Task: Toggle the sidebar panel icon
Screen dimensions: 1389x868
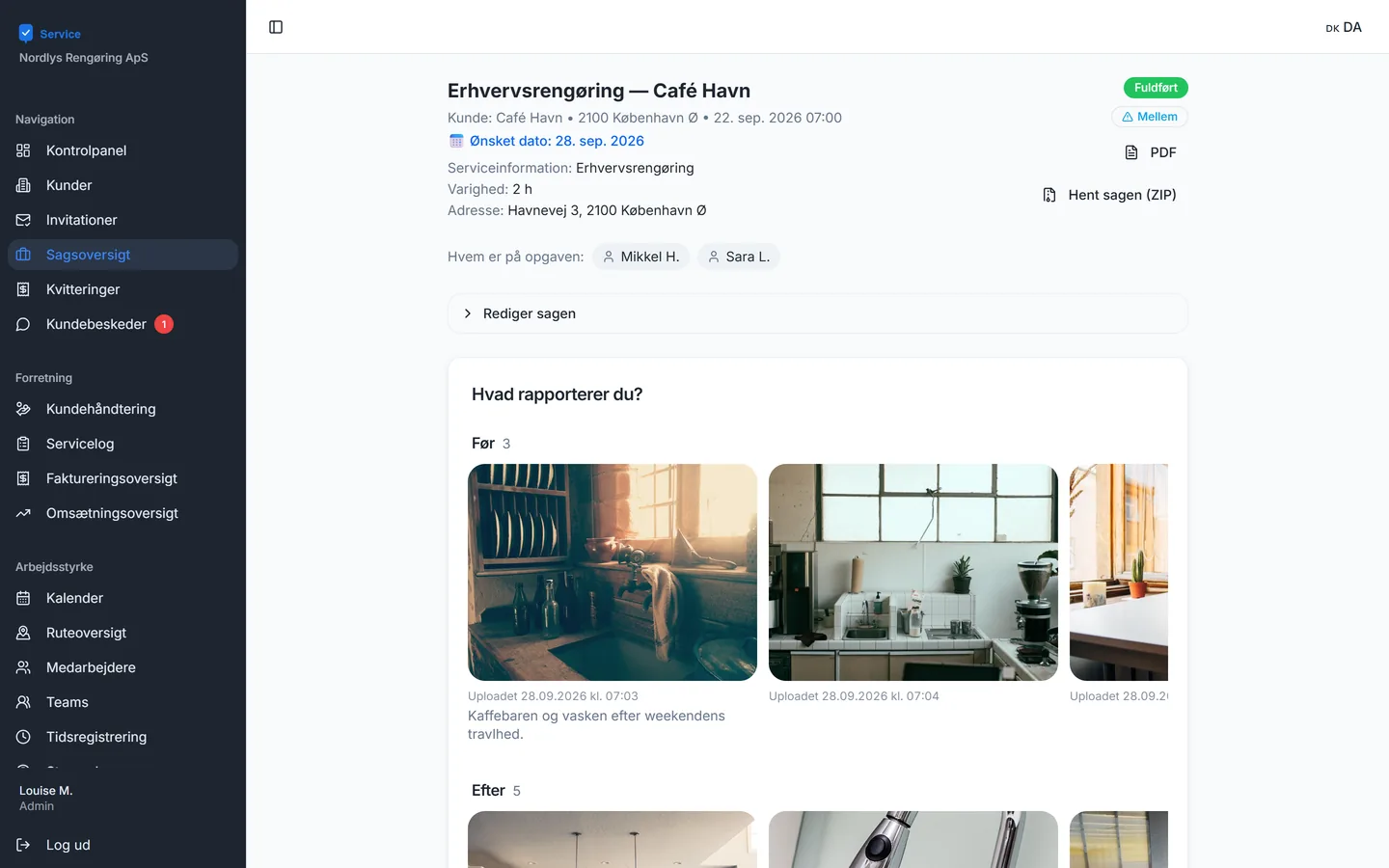Action: click(x=276, y=27)
